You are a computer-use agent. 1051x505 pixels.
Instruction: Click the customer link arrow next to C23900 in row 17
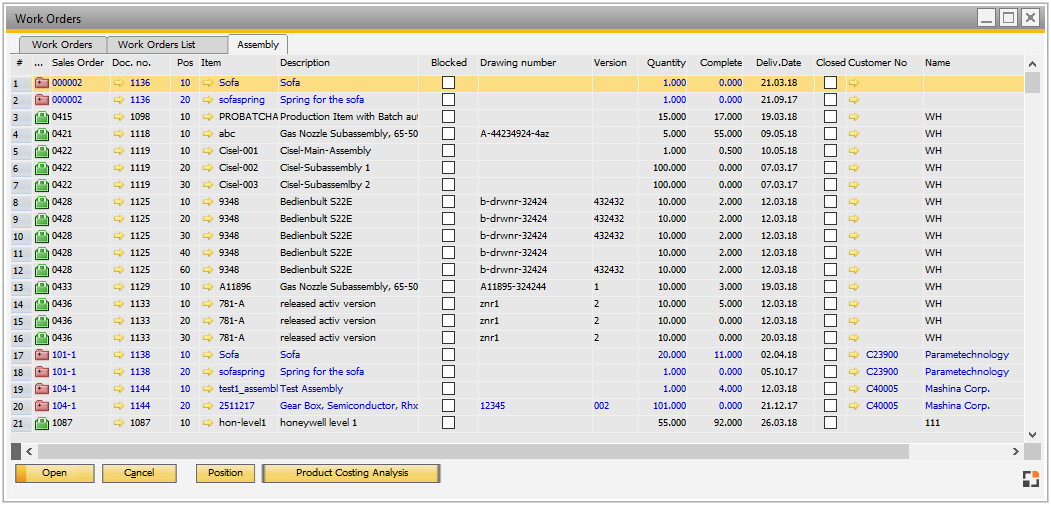tap(854, 355)
